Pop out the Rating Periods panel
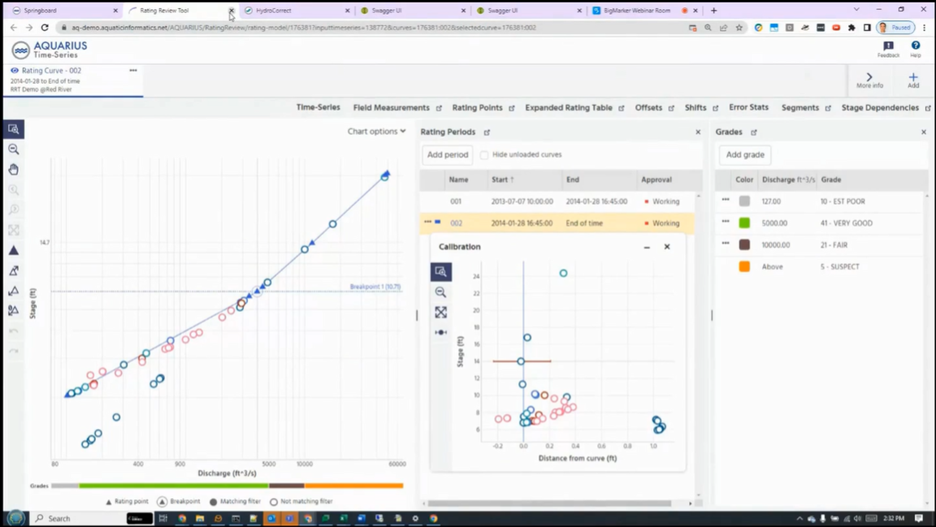 (487, 132)
